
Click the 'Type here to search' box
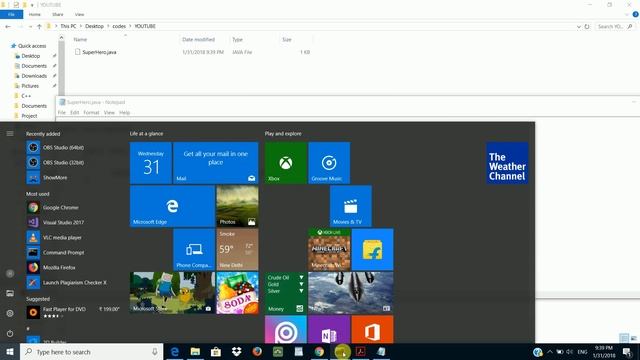(91, 352)
